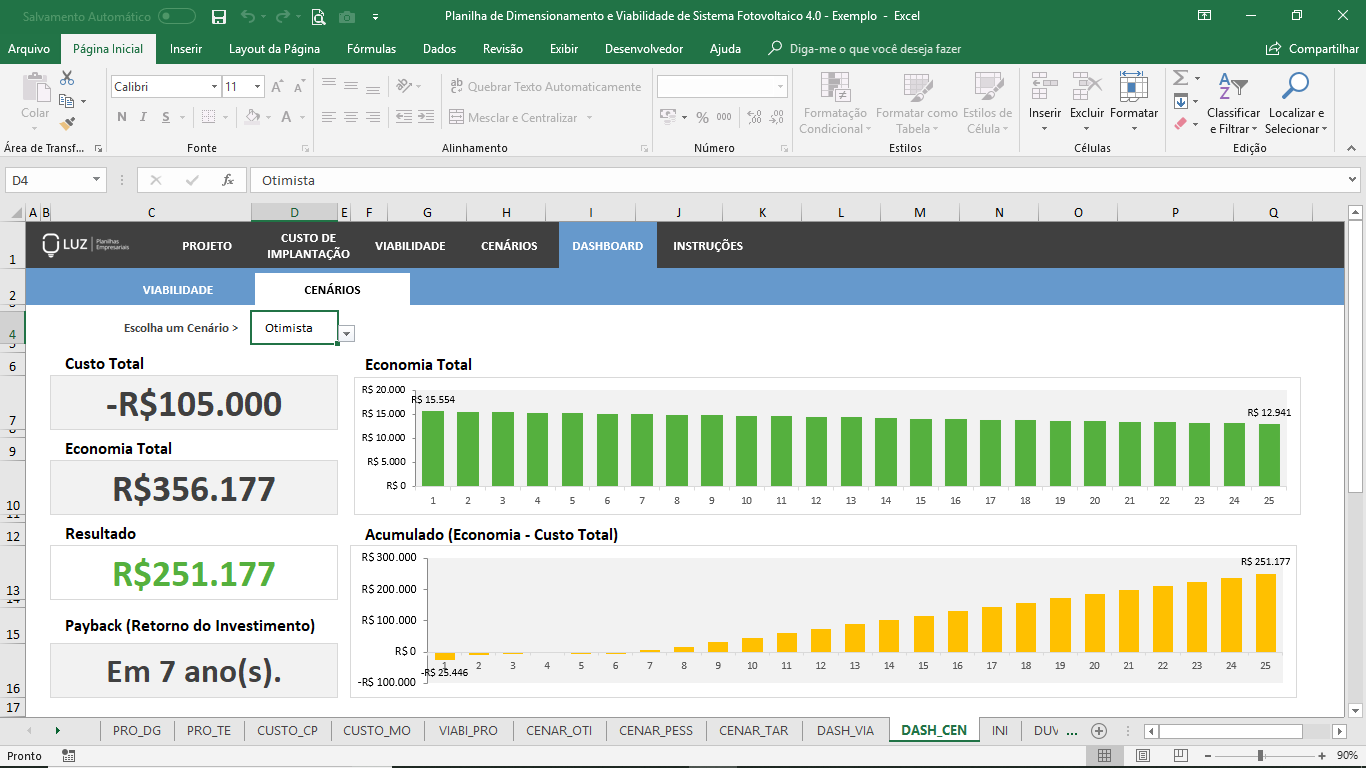Click the new sheet plus icon

coord(1099,730)
